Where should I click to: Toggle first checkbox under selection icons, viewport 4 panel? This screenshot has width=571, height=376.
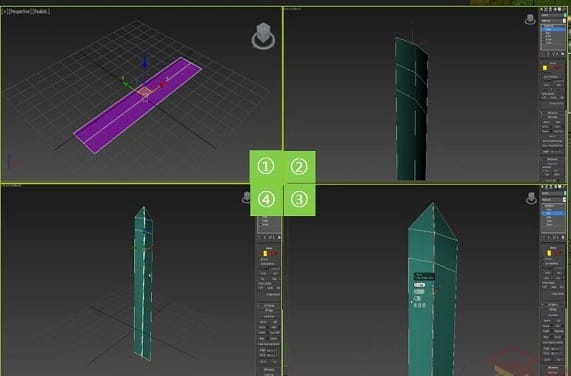261,260
